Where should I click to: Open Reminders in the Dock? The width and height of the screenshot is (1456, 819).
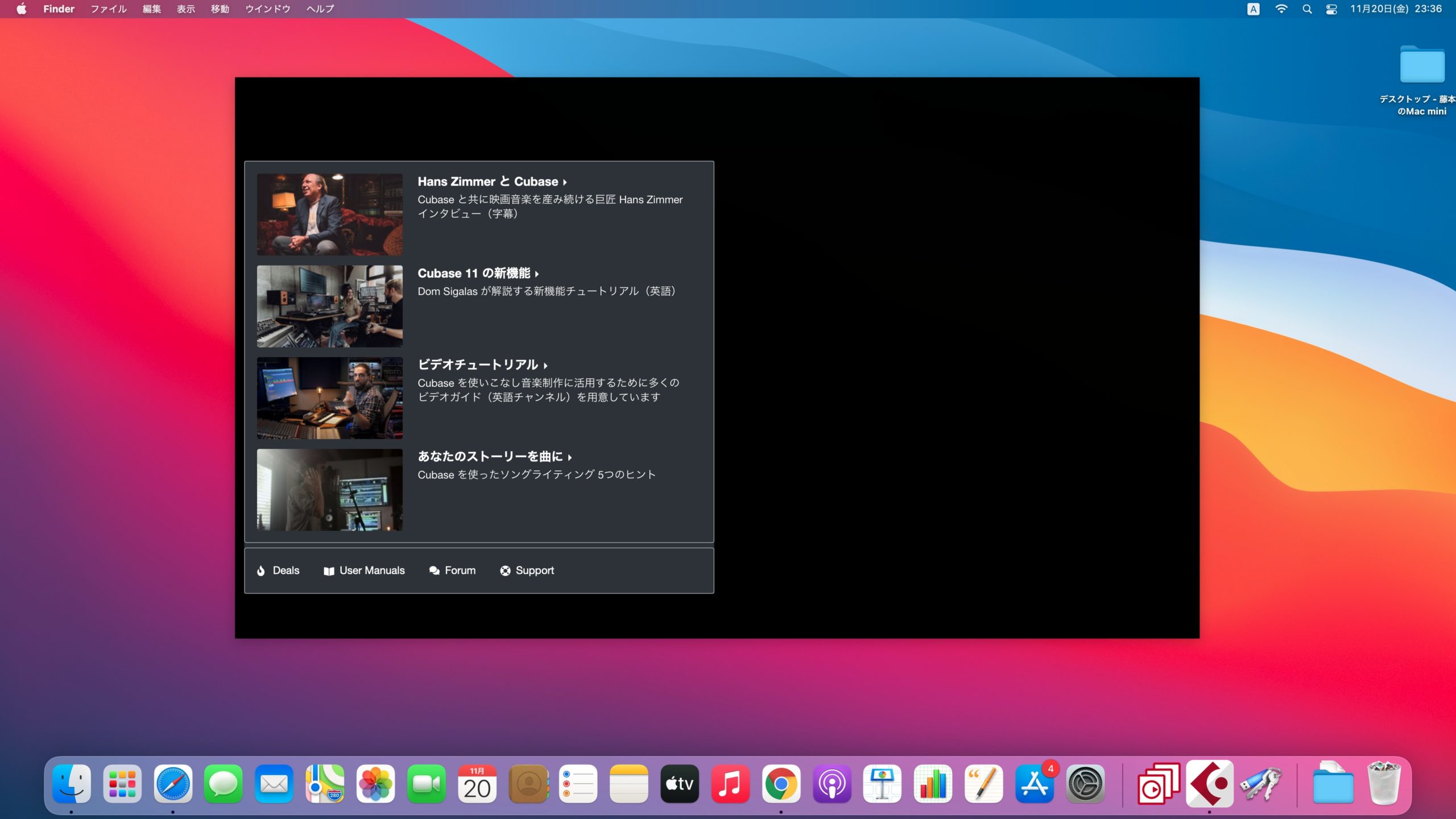click(578, 784)
